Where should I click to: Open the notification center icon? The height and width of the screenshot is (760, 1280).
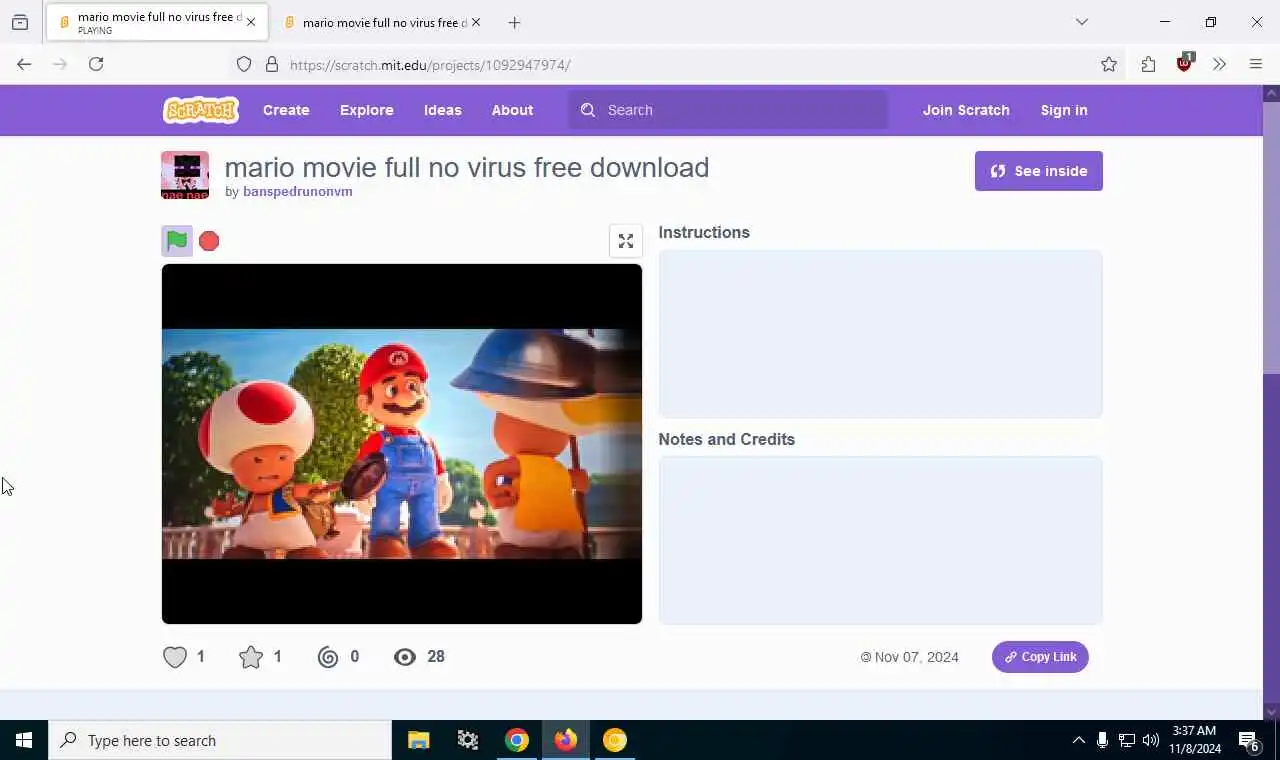(1250, 741)
